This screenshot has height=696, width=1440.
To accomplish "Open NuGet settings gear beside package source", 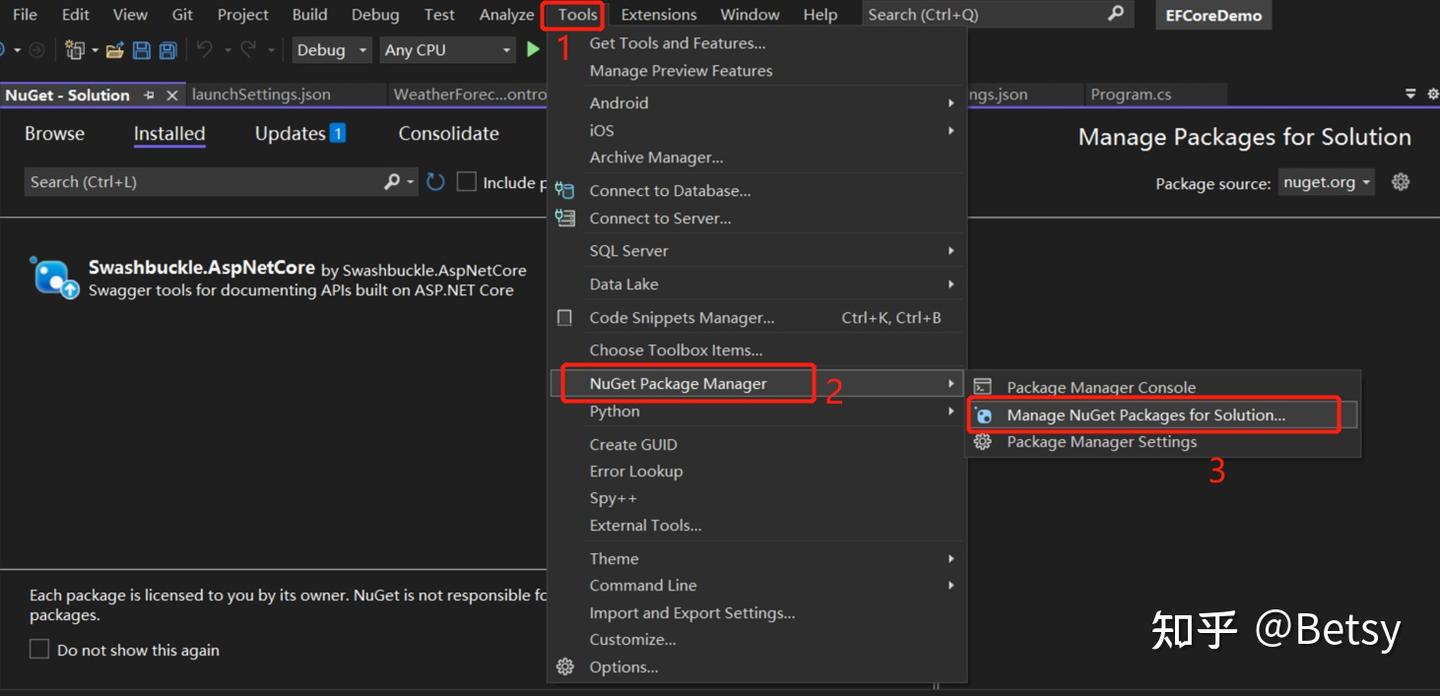I will 1401,183.
